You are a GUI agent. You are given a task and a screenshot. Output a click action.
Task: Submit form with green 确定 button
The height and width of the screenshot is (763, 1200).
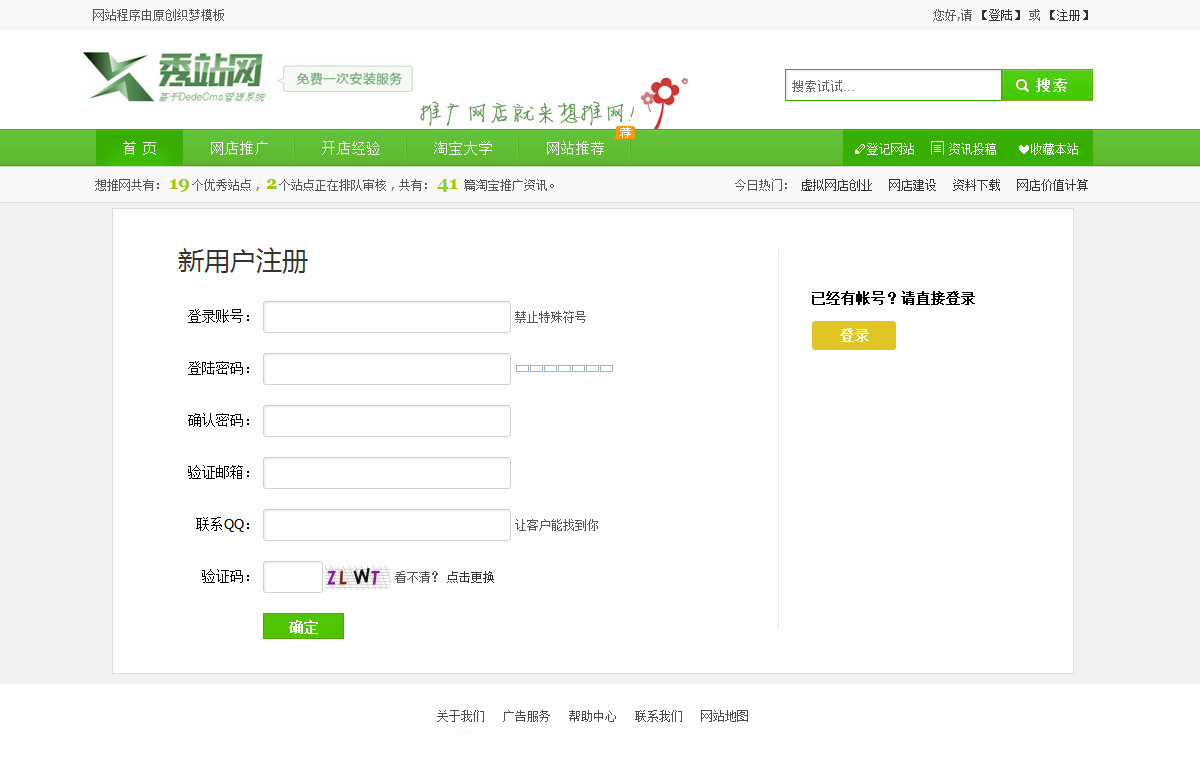(303, 626)
